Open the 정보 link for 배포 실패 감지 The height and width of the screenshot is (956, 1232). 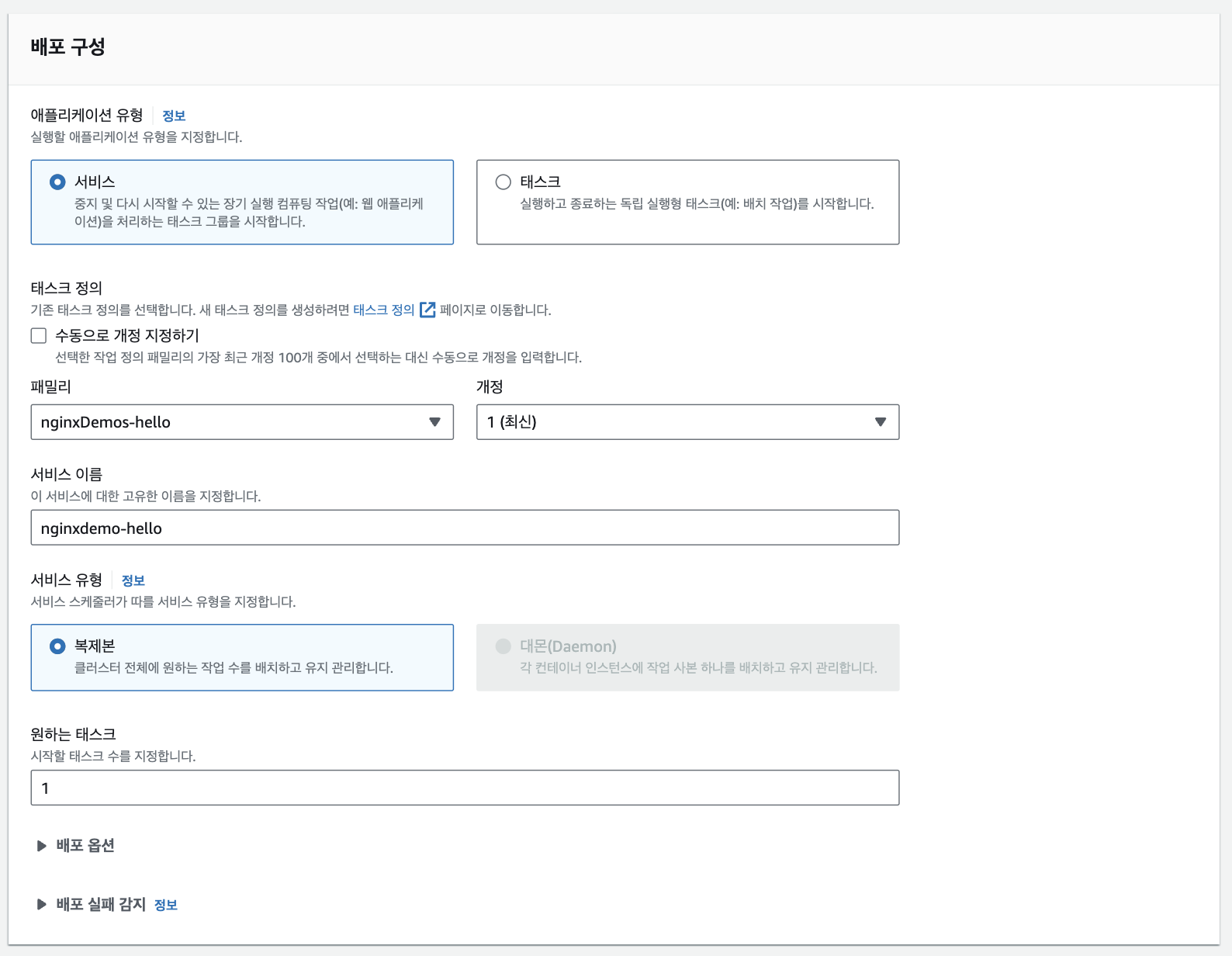[x=166, y=906]
